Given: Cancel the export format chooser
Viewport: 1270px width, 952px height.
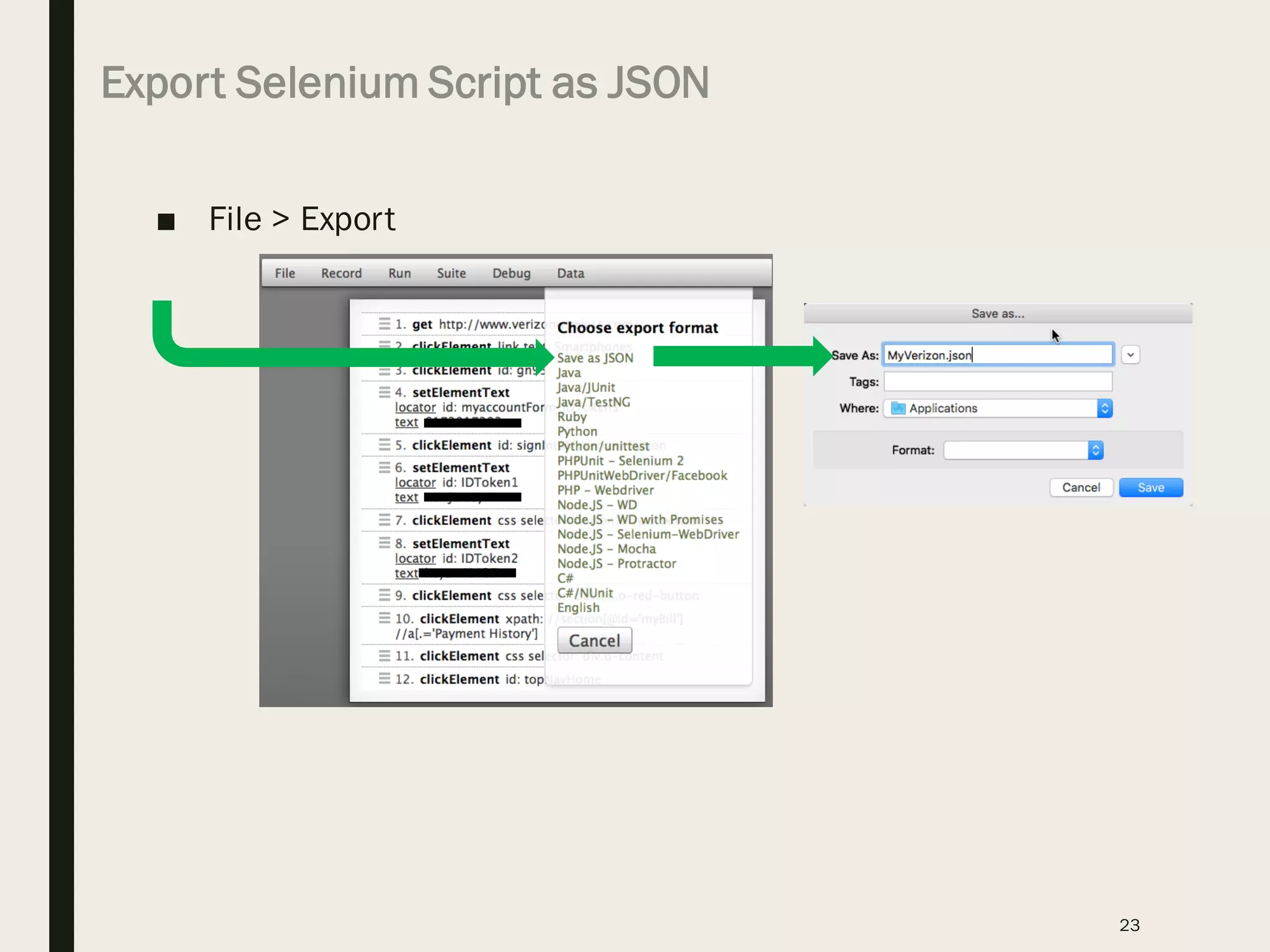Looking at the screenshot, I should (595, 640).
